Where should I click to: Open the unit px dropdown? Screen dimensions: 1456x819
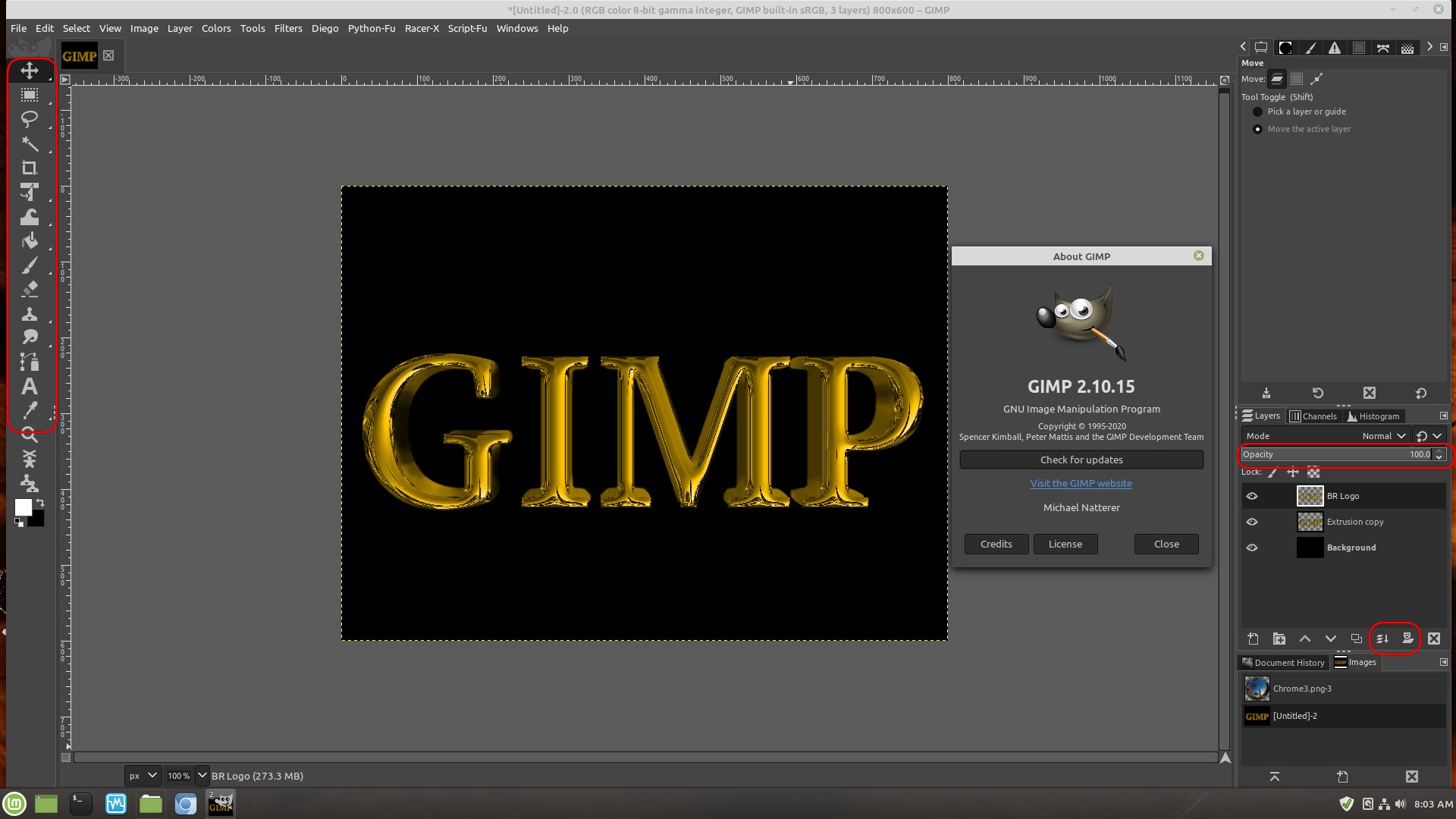tap(143, 776)
